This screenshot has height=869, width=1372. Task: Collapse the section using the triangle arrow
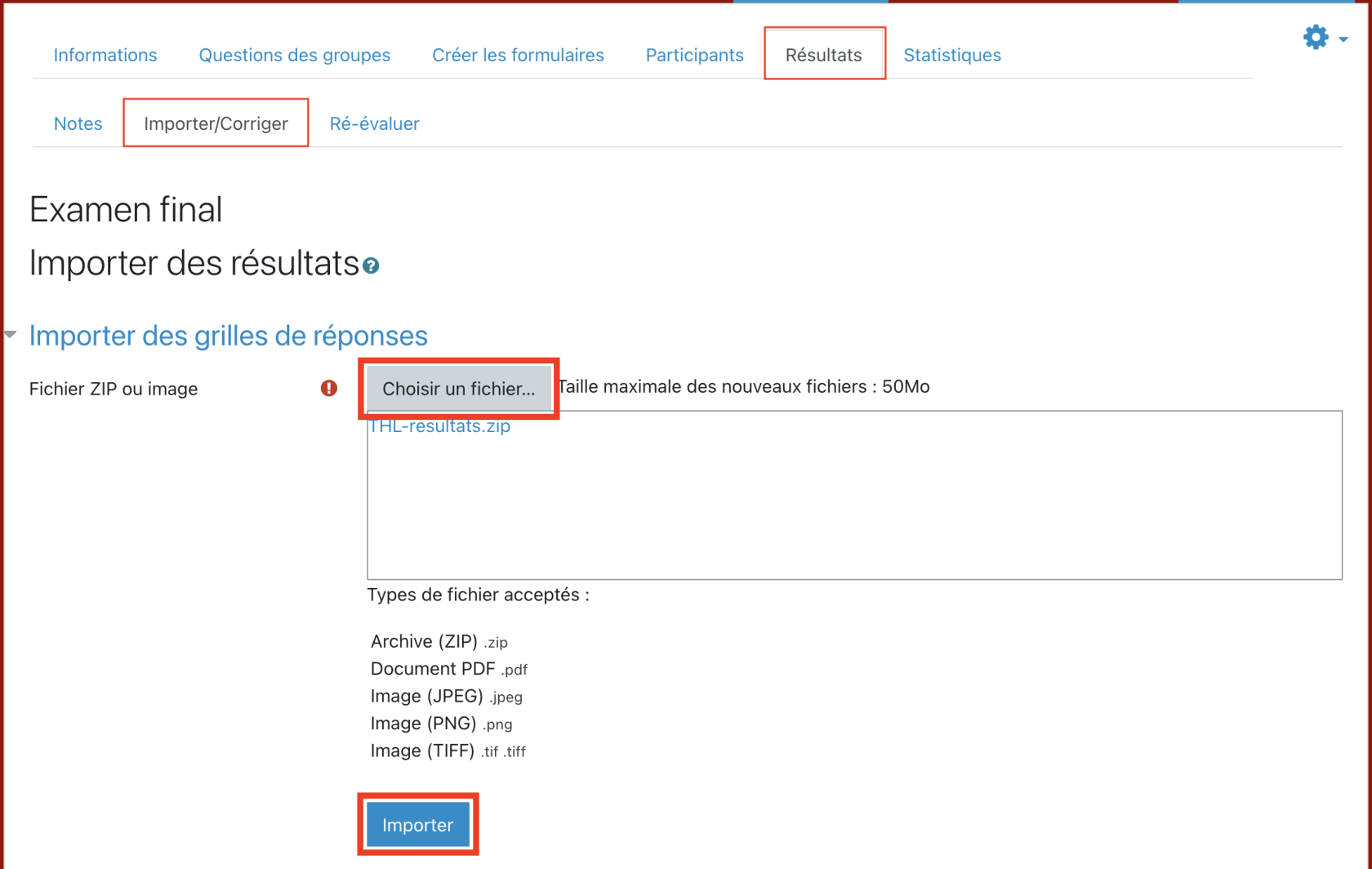point(11,335)
